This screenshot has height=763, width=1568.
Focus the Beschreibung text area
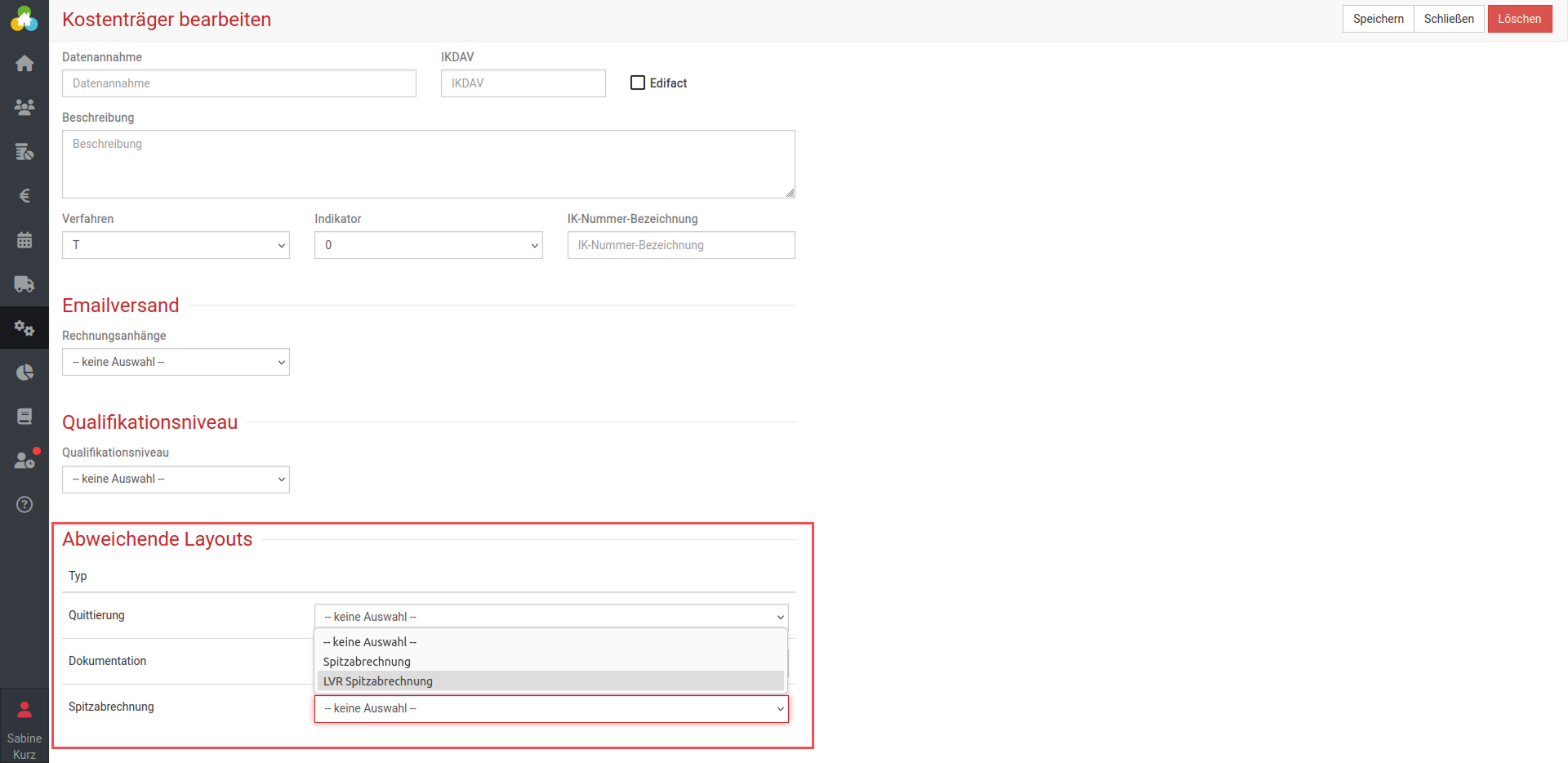(429, 164)
